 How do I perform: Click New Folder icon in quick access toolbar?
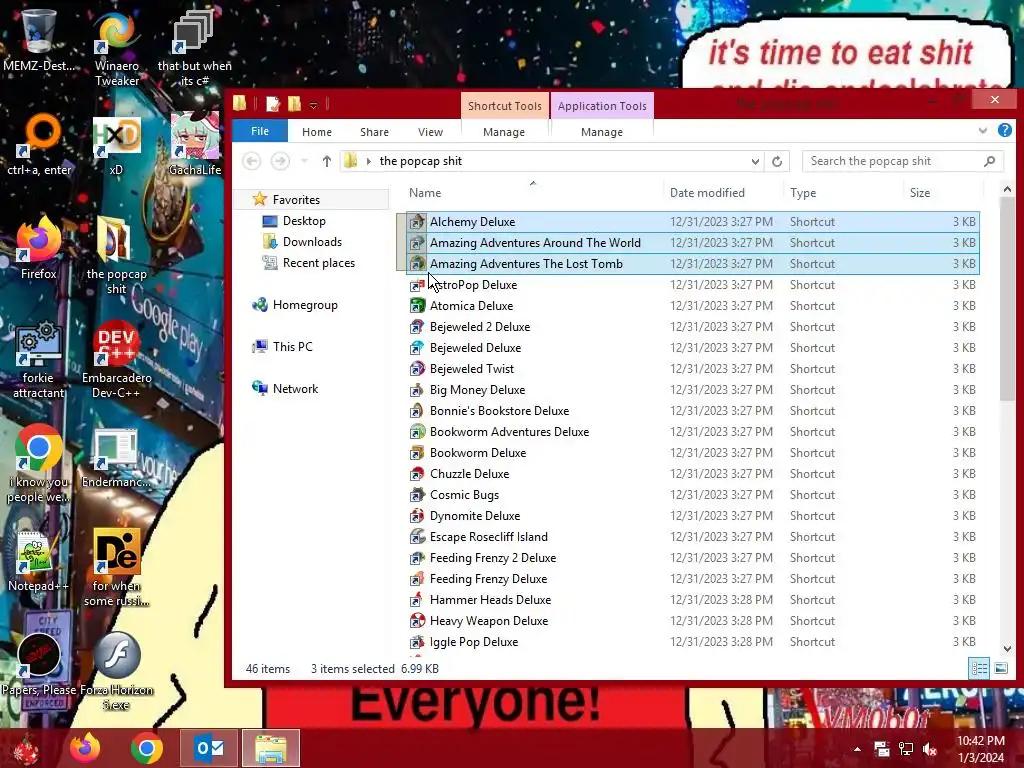(x=295, y=103)
